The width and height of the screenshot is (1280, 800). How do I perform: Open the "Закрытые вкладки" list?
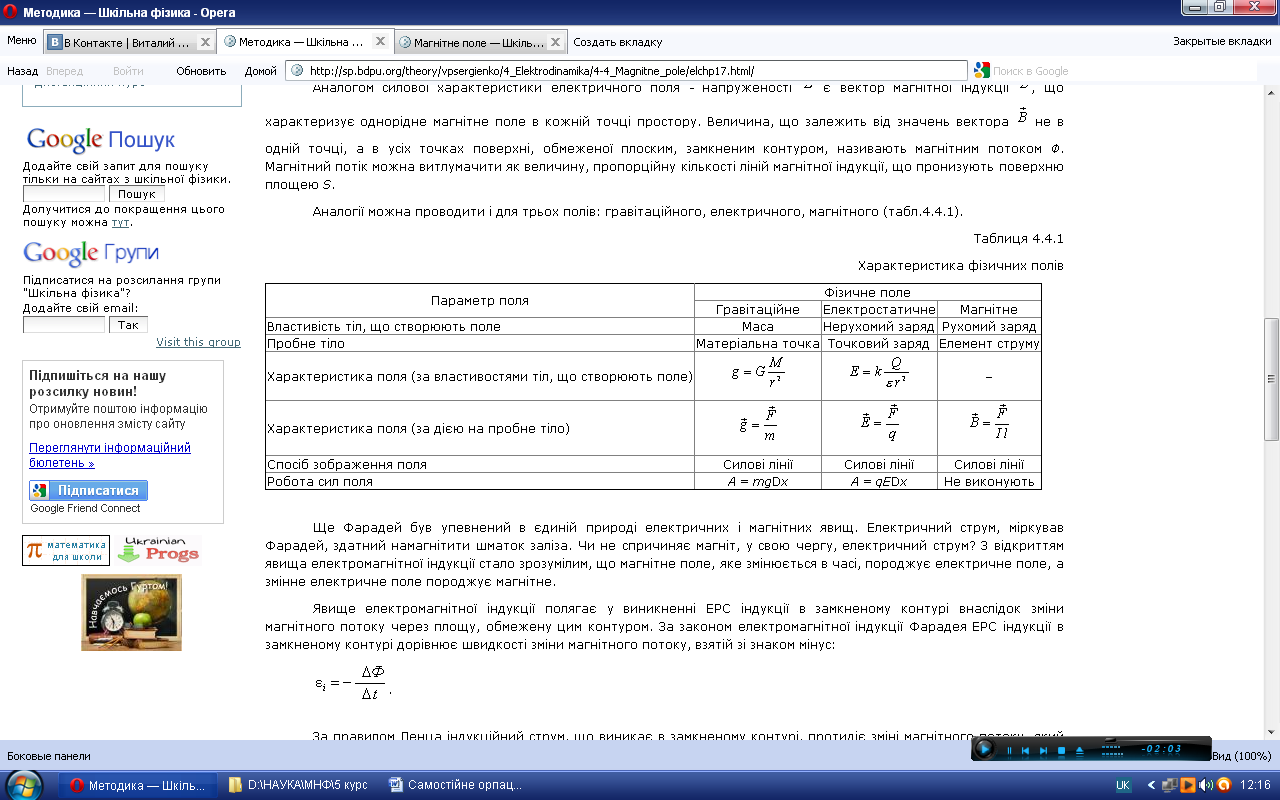tap(1222, 42)
